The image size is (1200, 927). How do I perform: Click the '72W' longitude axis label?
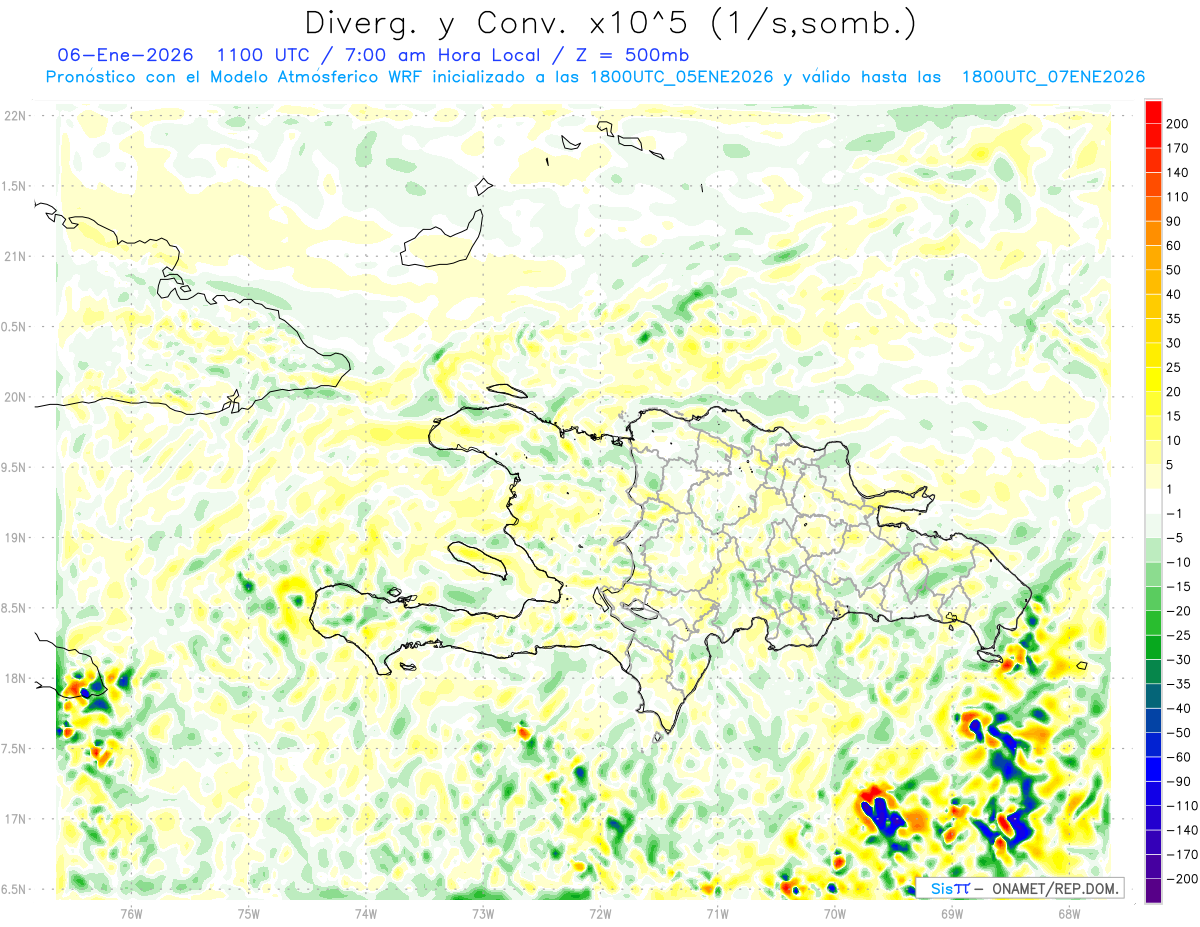601,913
